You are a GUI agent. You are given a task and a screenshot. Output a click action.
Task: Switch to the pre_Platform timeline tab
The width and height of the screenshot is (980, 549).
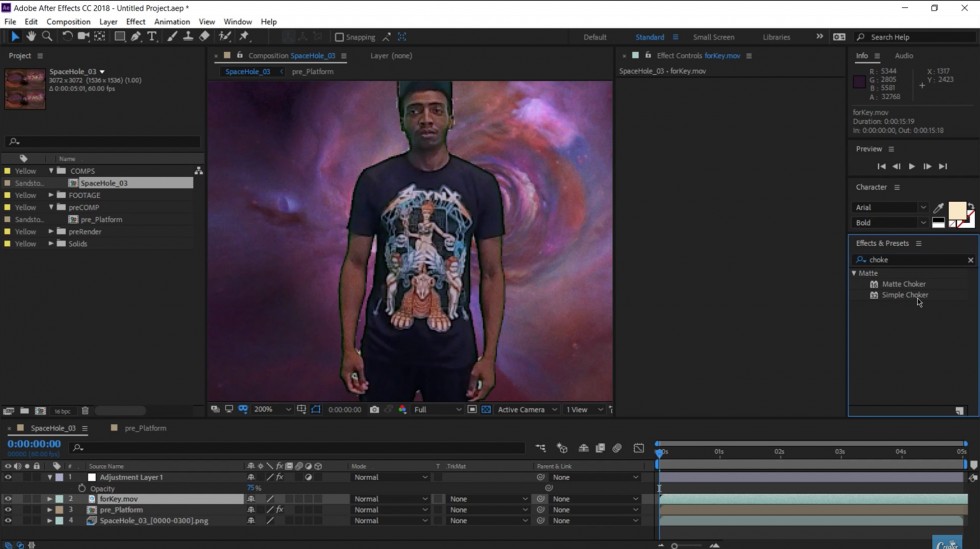145,428
